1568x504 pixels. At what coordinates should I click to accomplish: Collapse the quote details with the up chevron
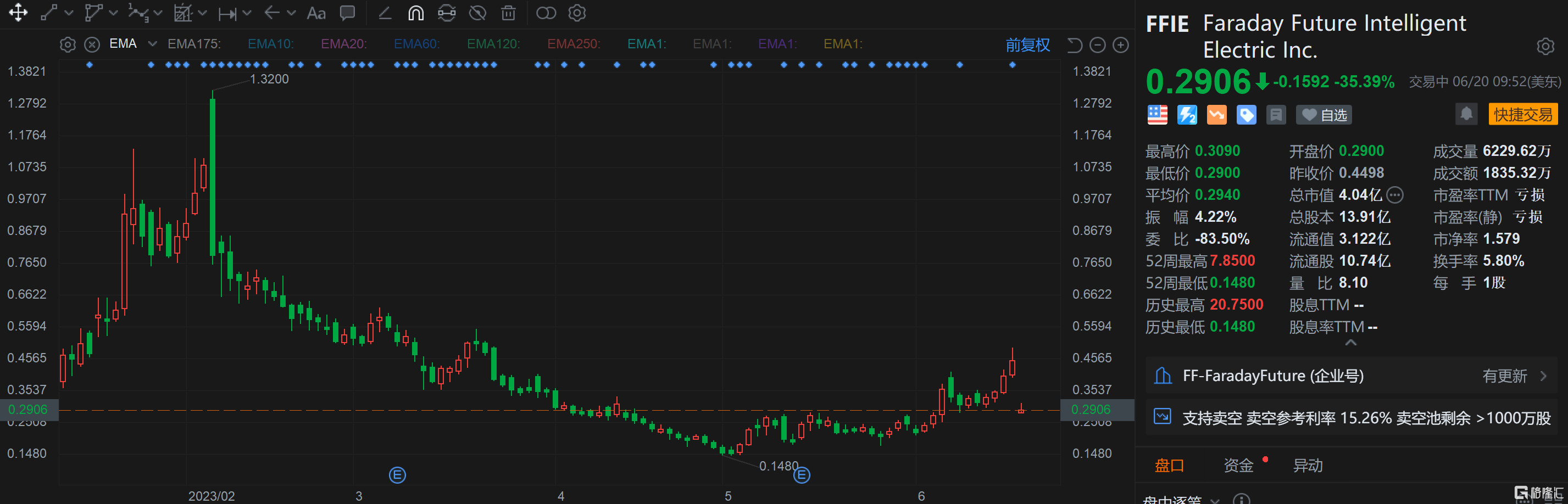[x=1350, y=343]
